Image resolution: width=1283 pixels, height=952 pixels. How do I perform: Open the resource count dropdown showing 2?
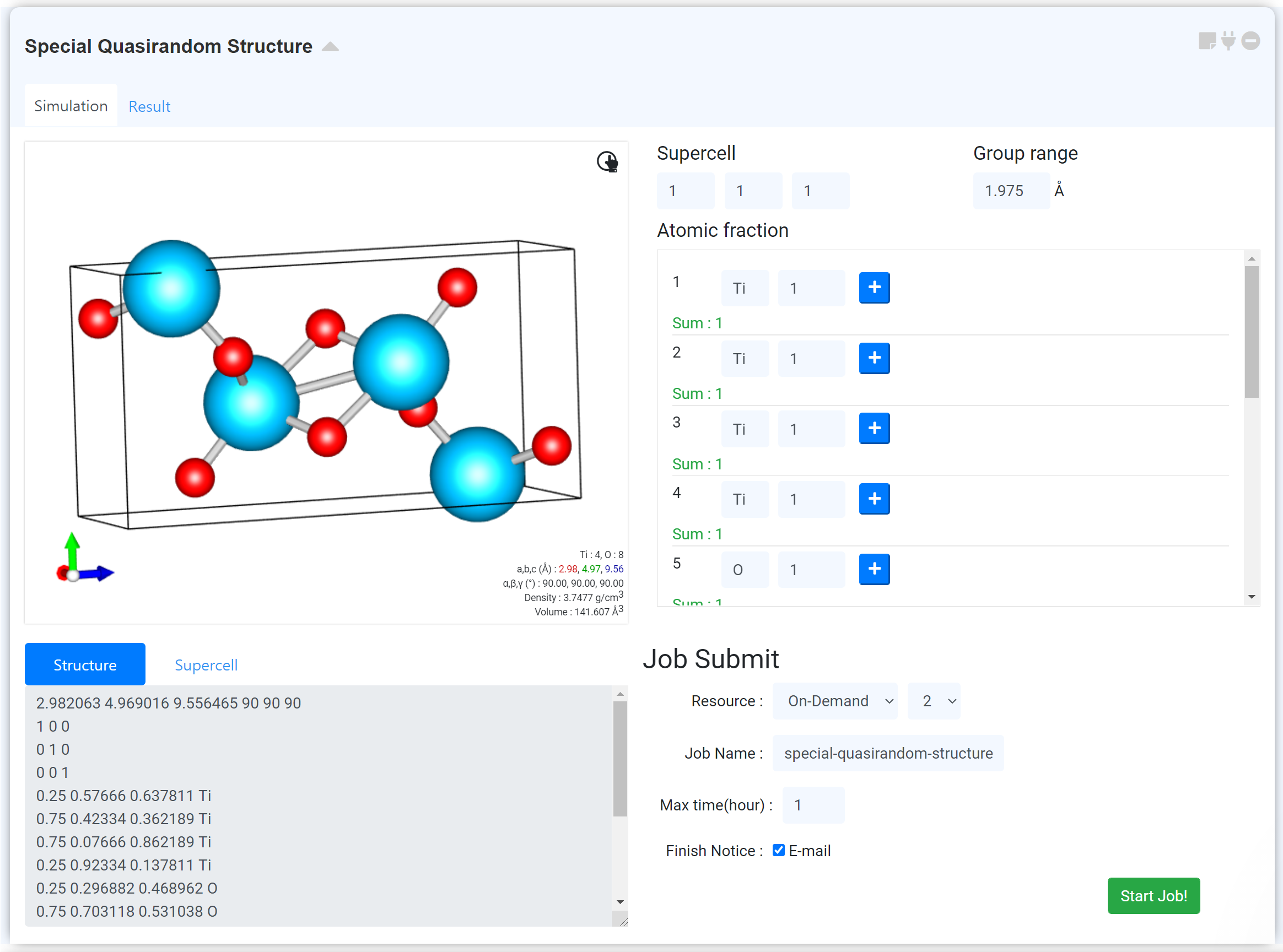(x=934, y=701)
